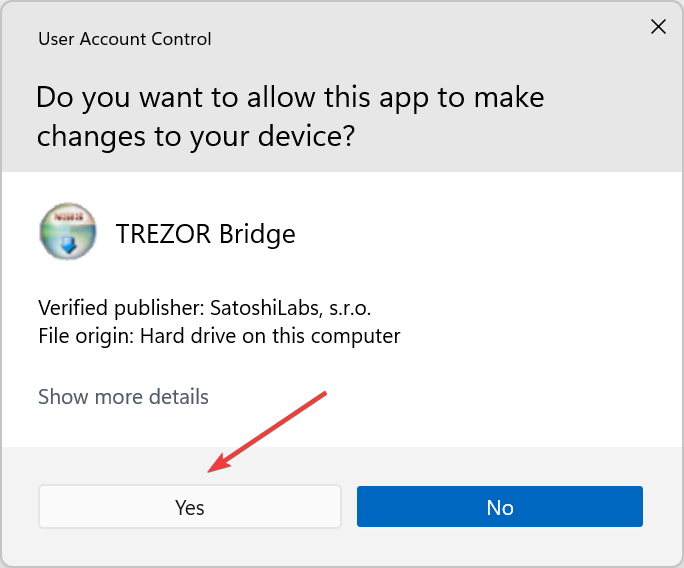This screenshot has width=684, height=568.
Task: Click the User Account Control title text
Action: pyautogui.click(x=125, y=39)
